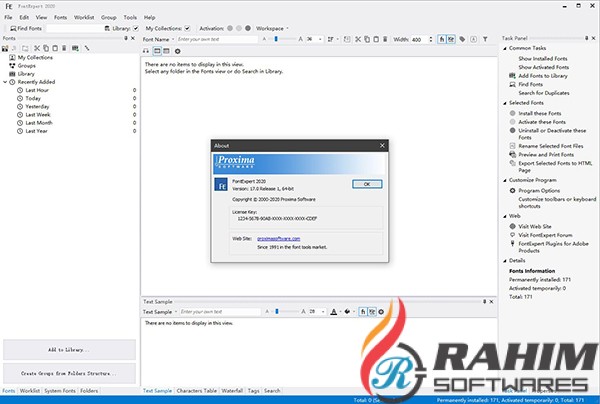The image size is (600, 404).
Task: Click text color A icon in Text Sample
Action: (334, 312)
